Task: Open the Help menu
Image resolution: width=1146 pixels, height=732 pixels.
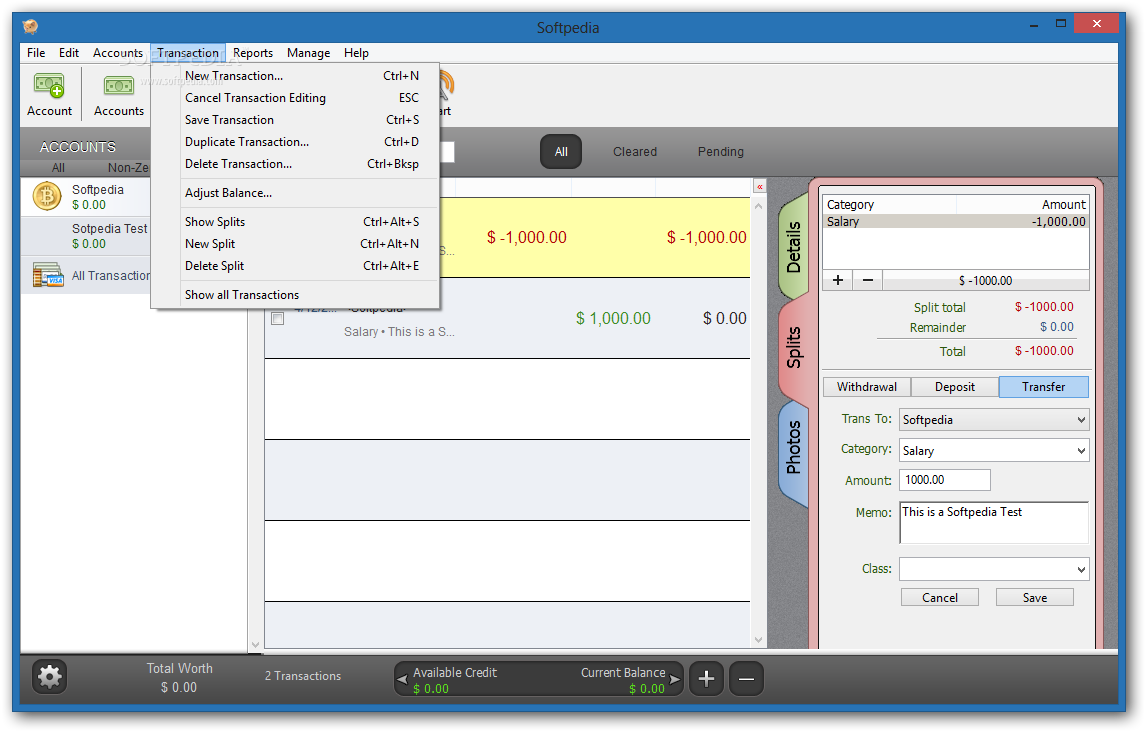Action: [356, 53]
